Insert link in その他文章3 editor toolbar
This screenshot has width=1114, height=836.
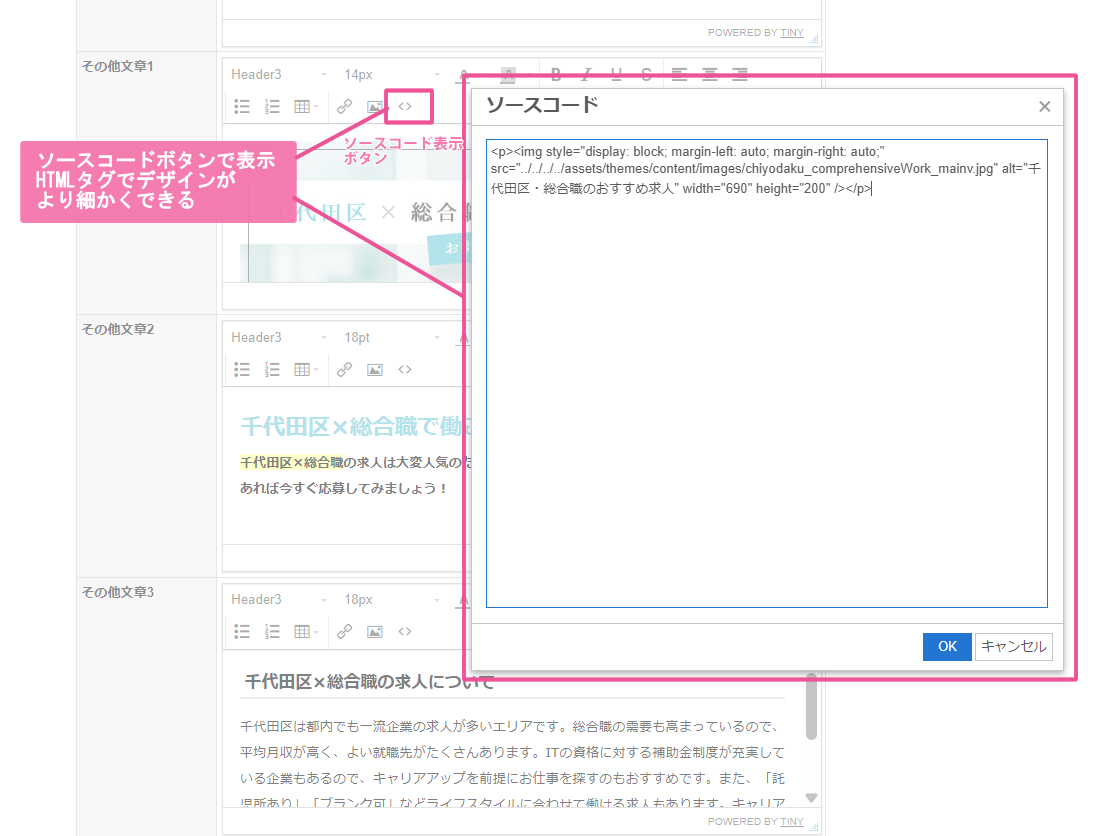click(344, 631)
